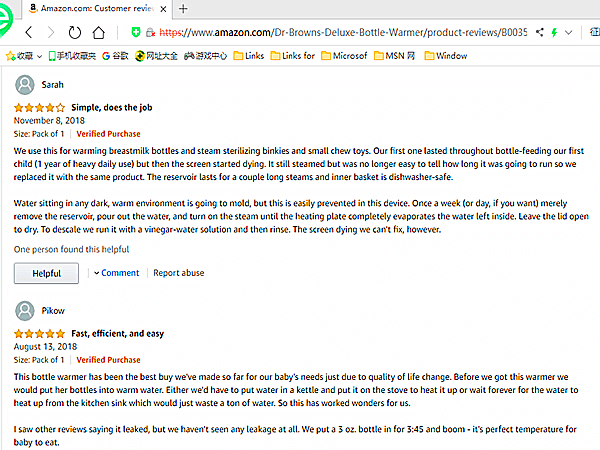Open a new tab with the plus icon
Image resolution: width=600 pixels, height=450 pixels.
click(182, 9)
